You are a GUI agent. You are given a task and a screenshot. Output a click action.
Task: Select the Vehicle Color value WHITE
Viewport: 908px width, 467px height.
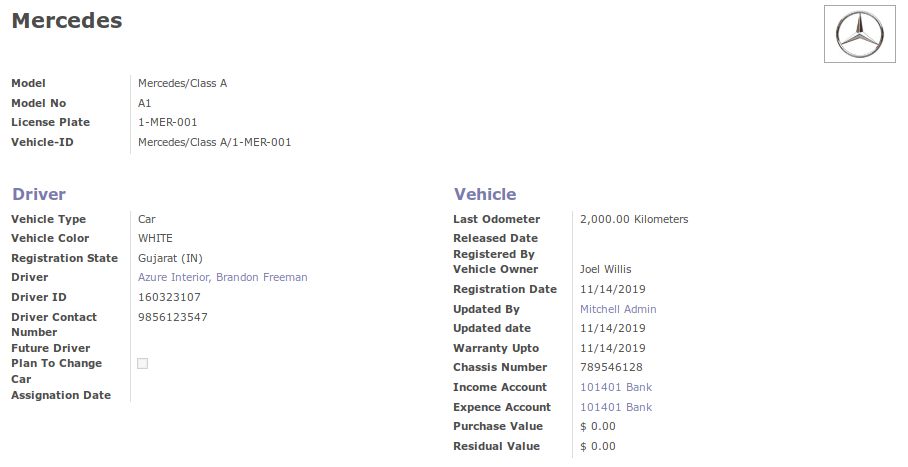click(155, 238)
